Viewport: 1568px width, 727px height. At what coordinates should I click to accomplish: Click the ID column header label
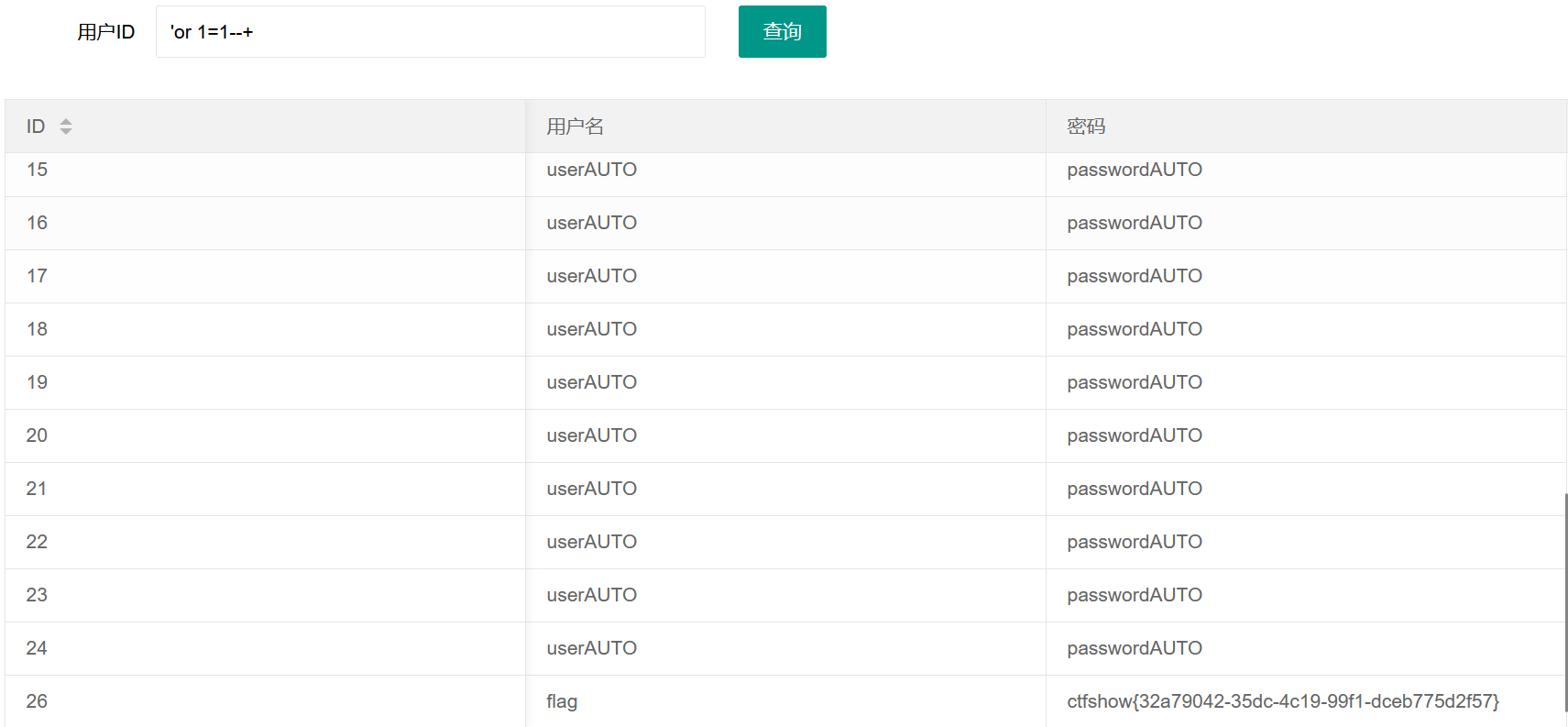point(36,127)
